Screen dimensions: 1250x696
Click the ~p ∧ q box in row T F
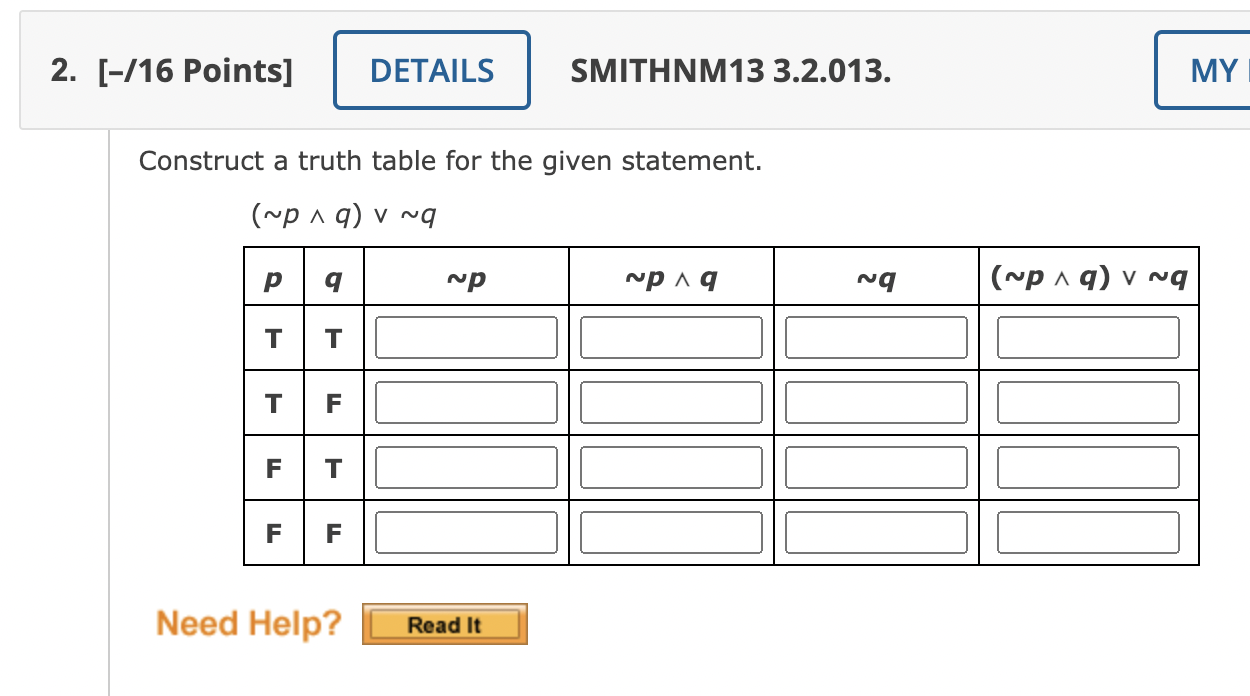pyautogui.click(x=671, y=402)
